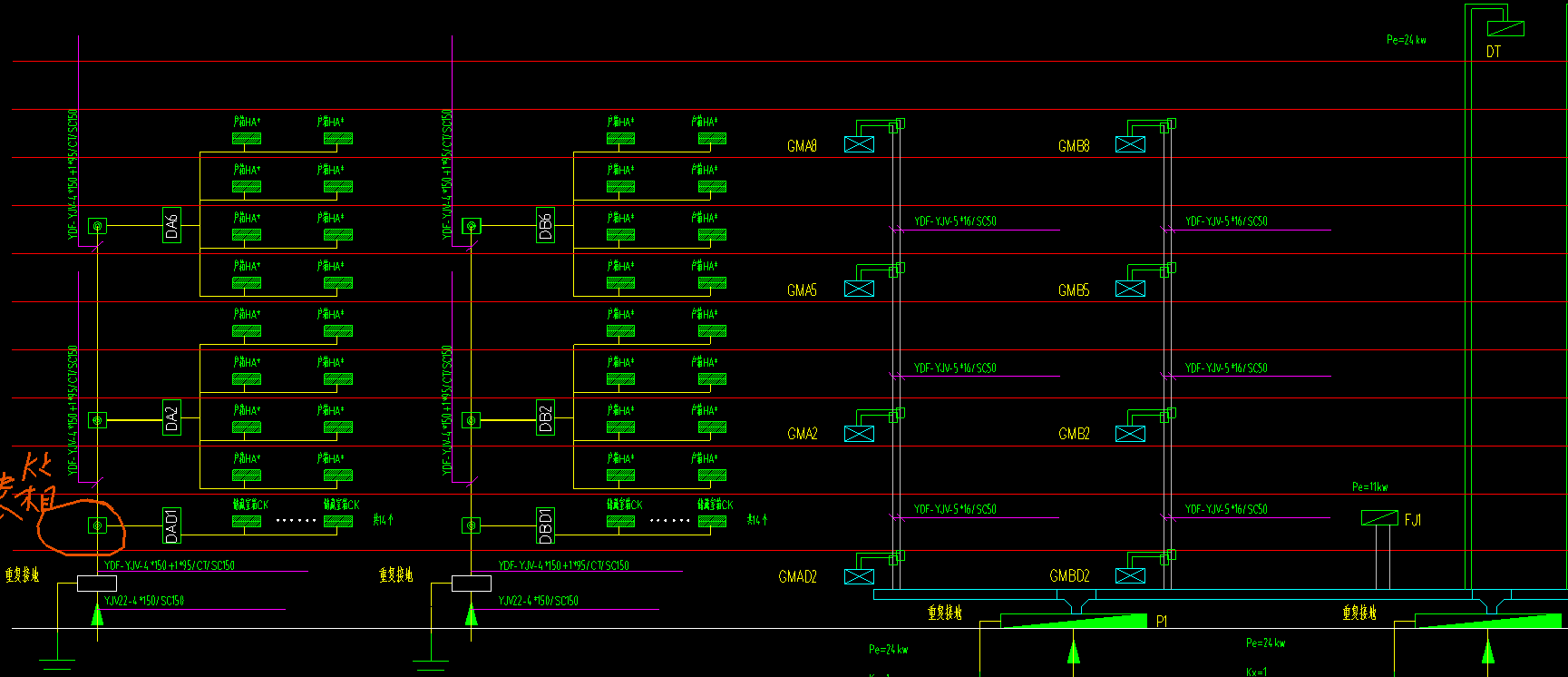Select the junction box symbol feeding DA6
The image size is (1568, 677).
(x=97, y=225)
